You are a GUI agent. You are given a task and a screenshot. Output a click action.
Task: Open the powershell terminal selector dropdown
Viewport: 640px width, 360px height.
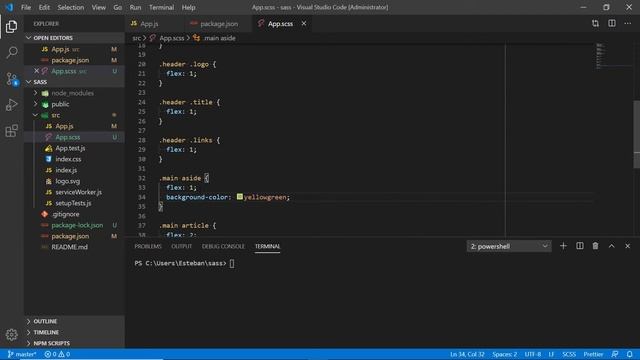point(509,246)
